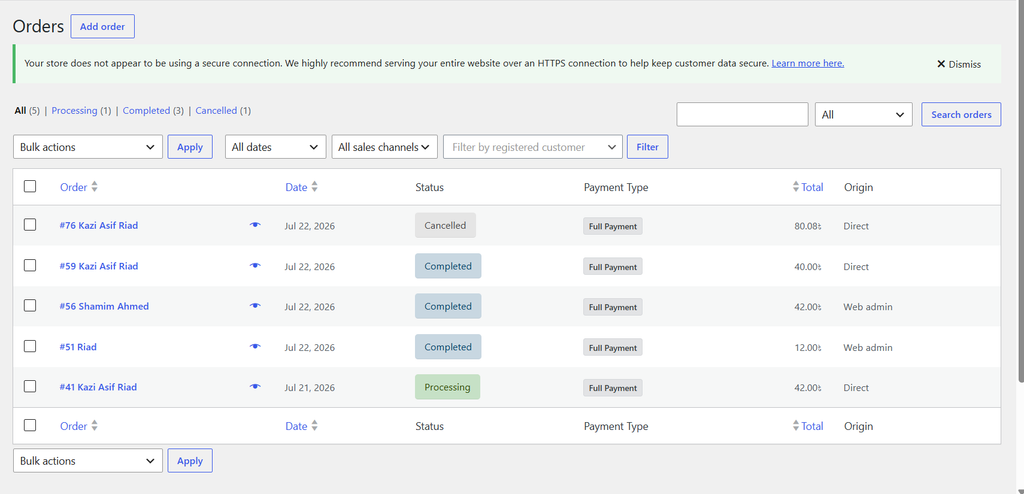Screen dimensions: 1024x494
Task: Preview order #56 Shamim Ahmed eye icon
Action: coord(255,306)
